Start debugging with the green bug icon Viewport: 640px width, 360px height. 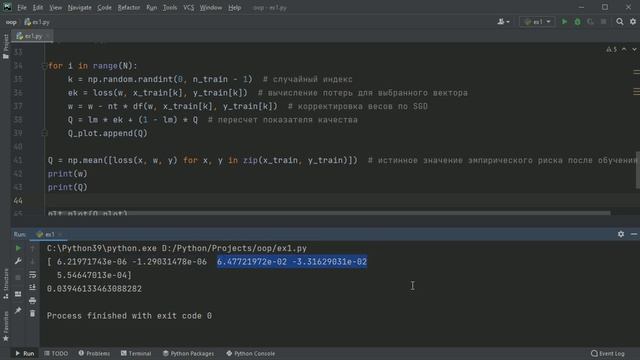pos(577,22)
